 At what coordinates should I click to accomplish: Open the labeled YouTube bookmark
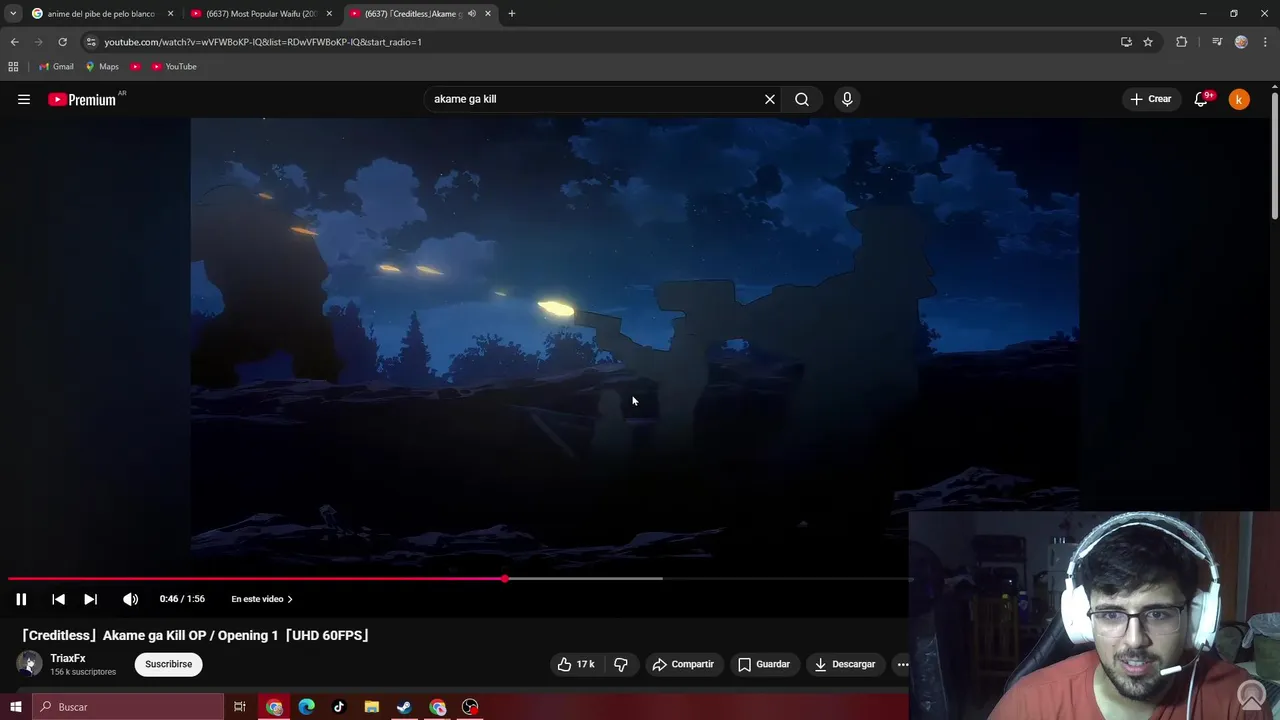174,67
